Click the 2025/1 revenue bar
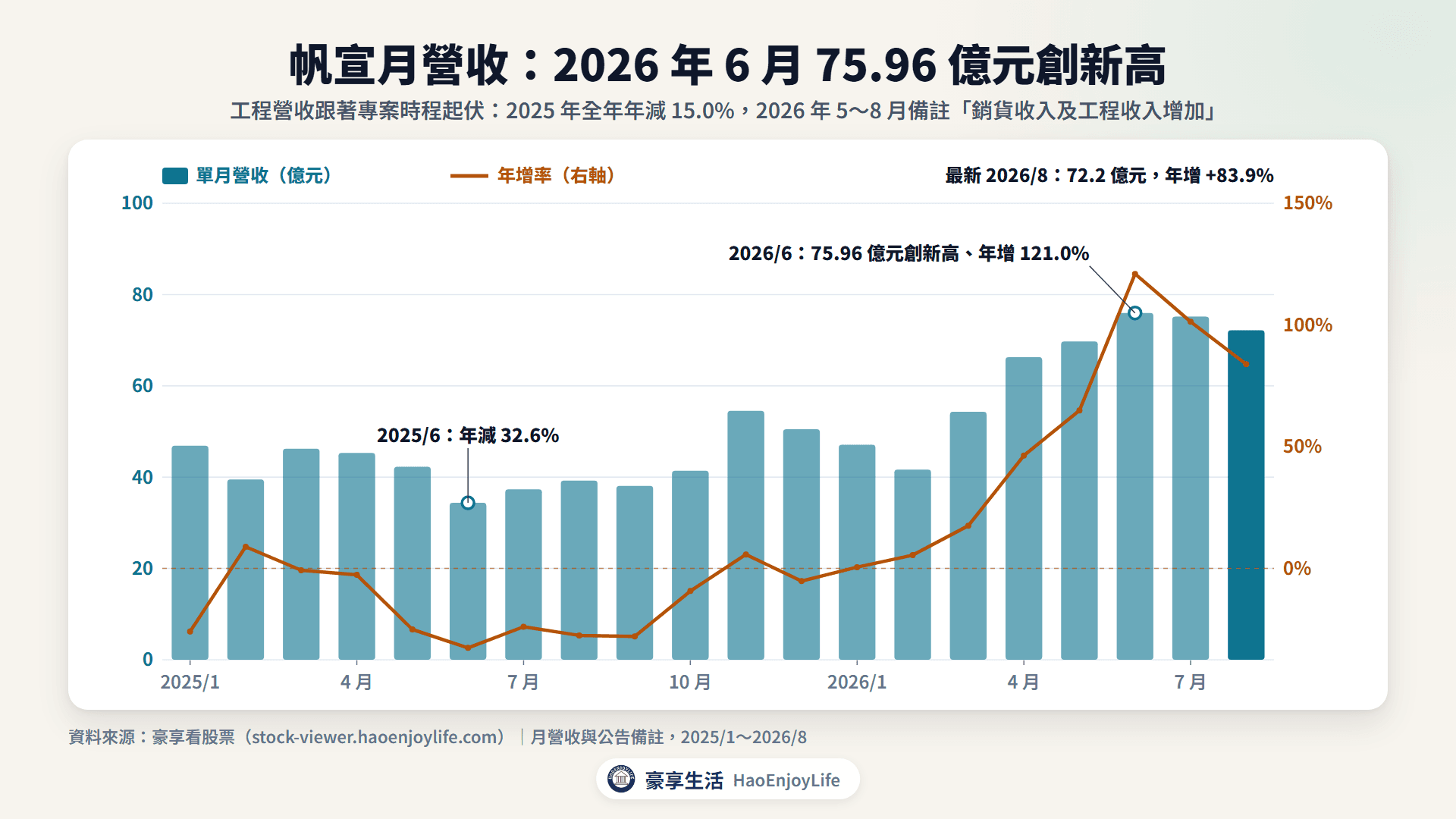Image resolution: width=1456 pixels, height=819 pixels. [x=190, y=553]
